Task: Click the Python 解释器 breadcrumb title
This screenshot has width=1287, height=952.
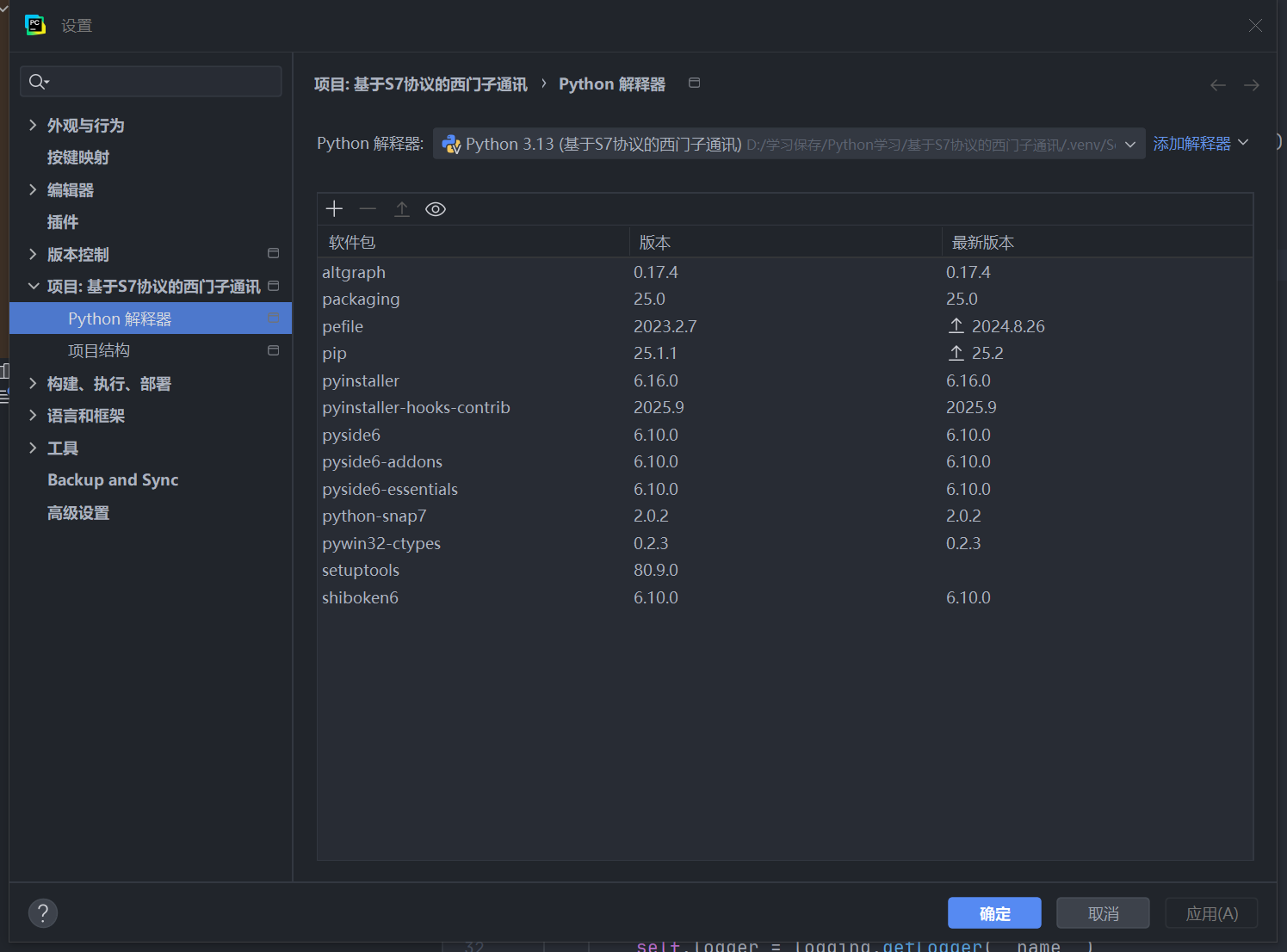Action: coord(612,84)
